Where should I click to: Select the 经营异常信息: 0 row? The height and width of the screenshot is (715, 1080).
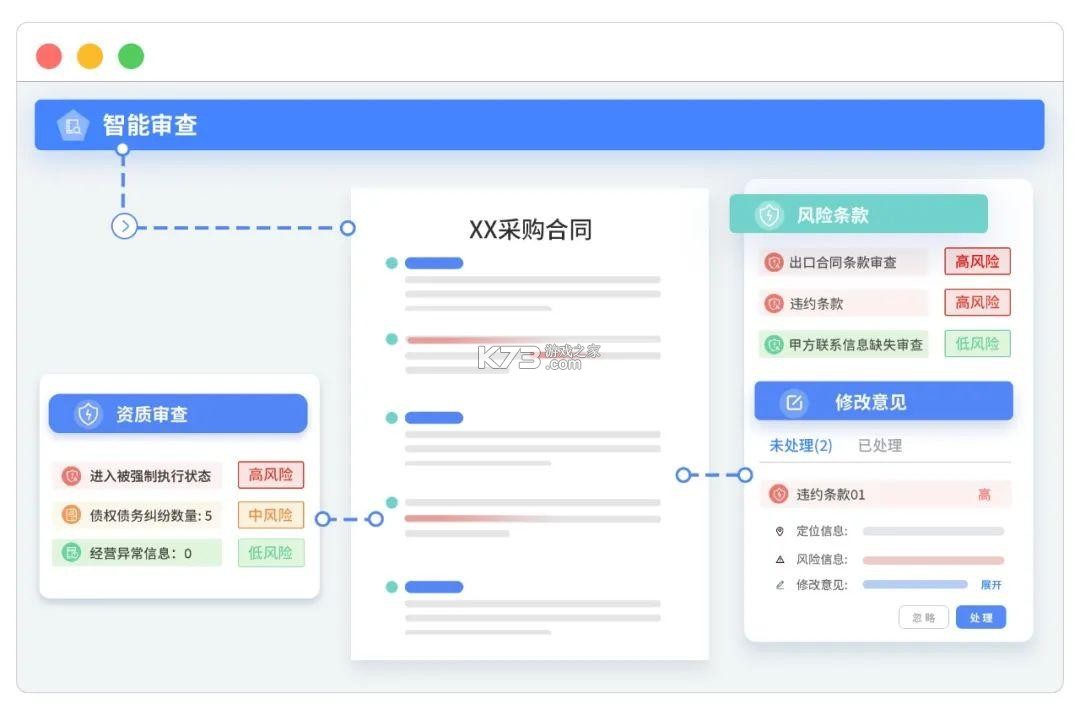coord(137,553)
